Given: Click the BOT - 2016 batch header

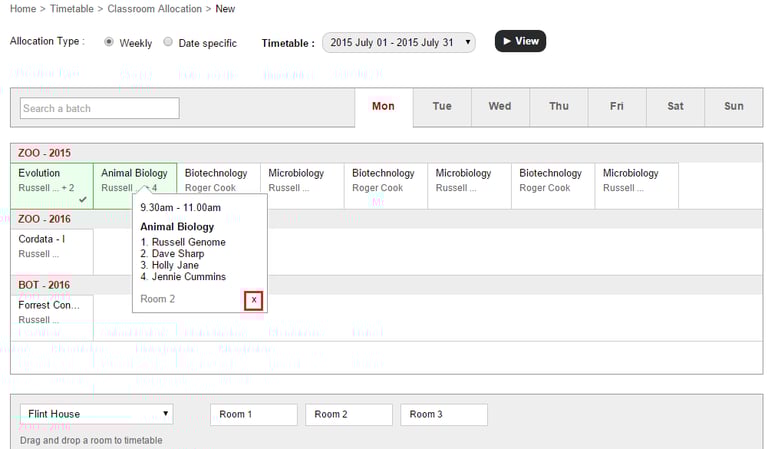Looking at the screenshot, I should click(x=386, y=285).
